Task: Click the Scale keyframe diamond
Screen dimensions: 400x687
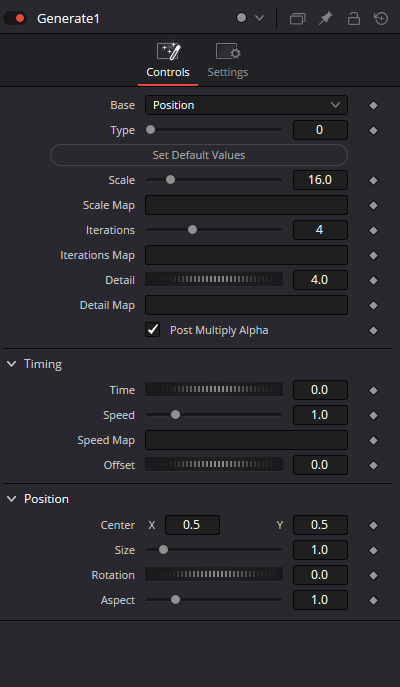Action: click(x=373, y=181)
